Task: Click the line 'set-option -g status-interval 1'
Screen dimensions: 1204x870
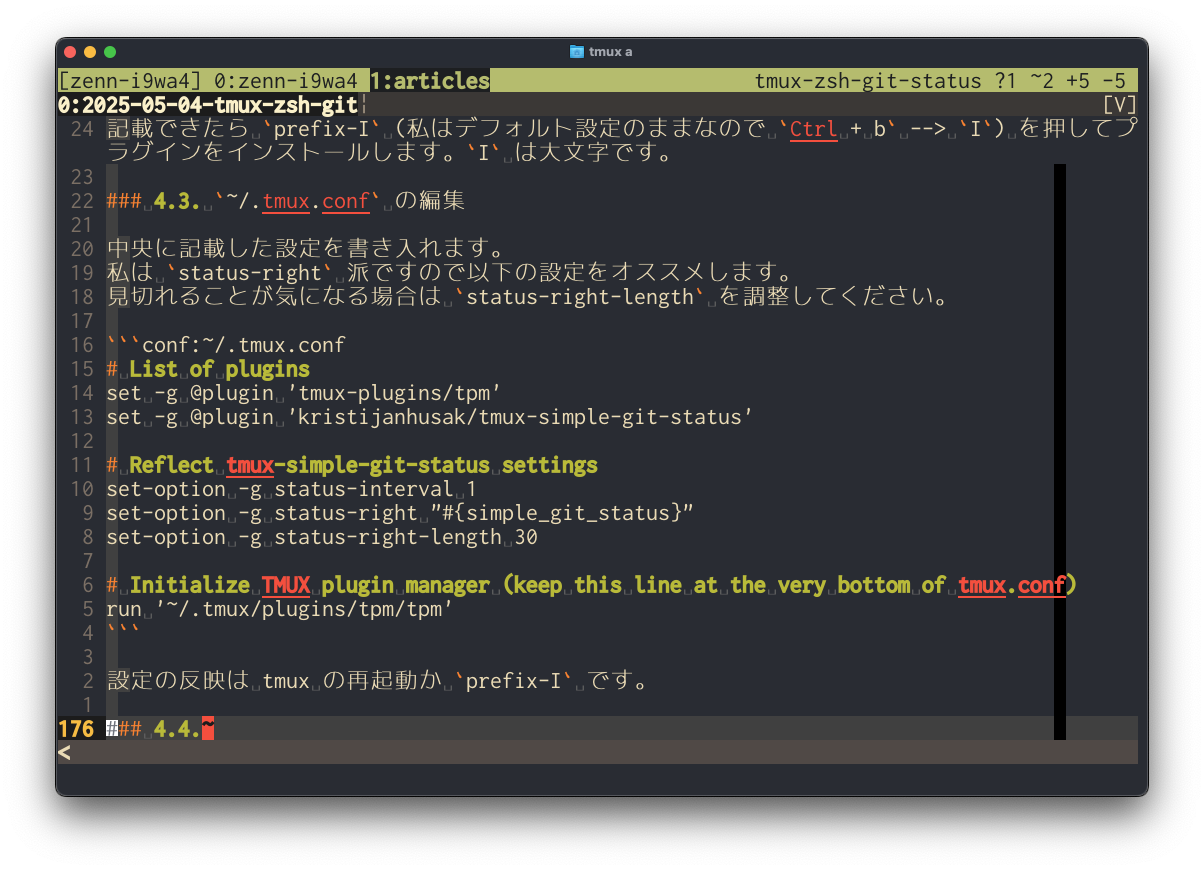Action: click(292, 489)
